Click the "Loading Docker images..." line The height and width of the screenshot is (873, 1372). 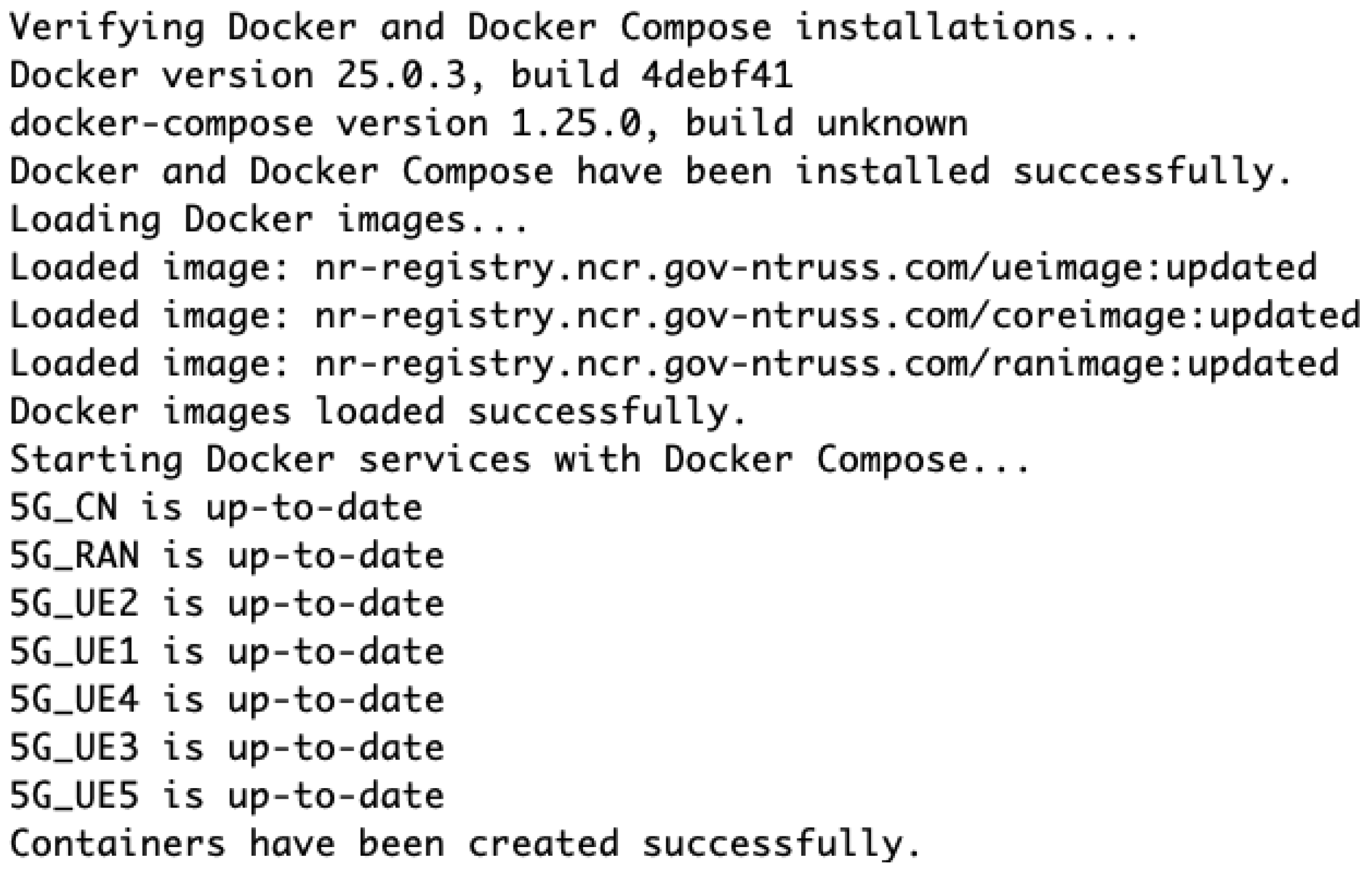pos(268,220)
